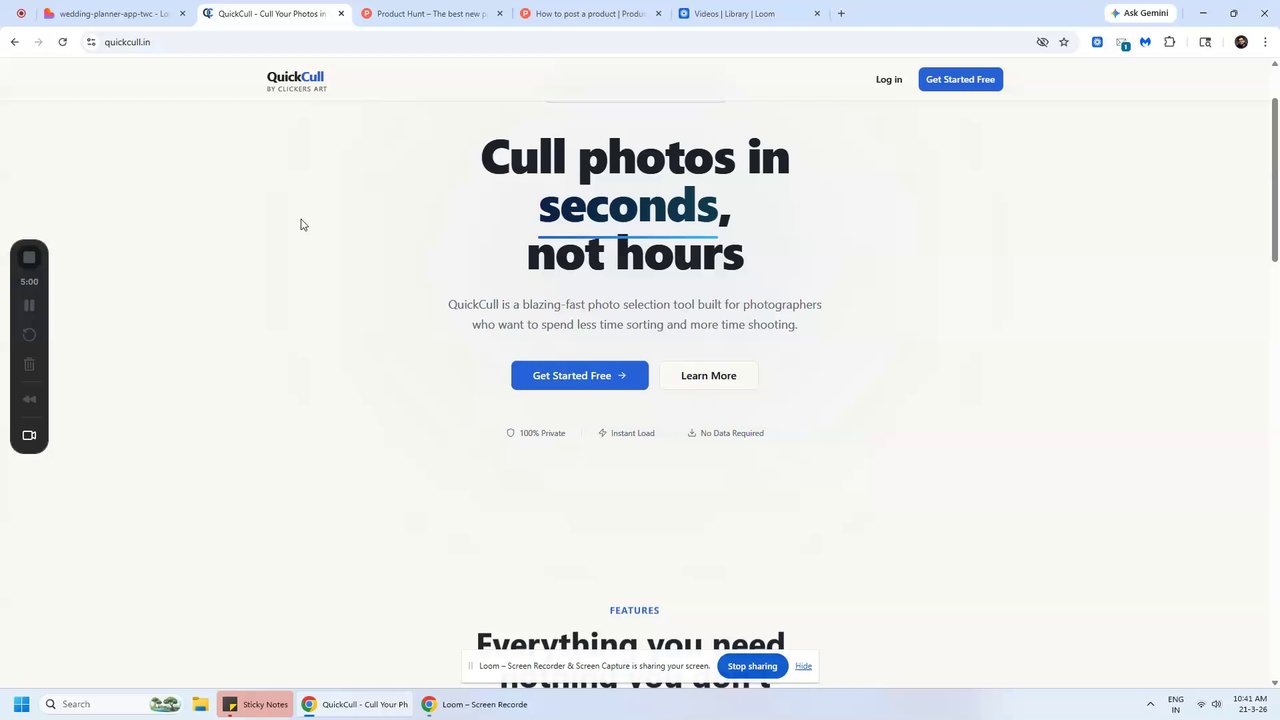Click the crossed-out eye icon in address bar
The image size is (1280, 720).
coord(1042,42)
